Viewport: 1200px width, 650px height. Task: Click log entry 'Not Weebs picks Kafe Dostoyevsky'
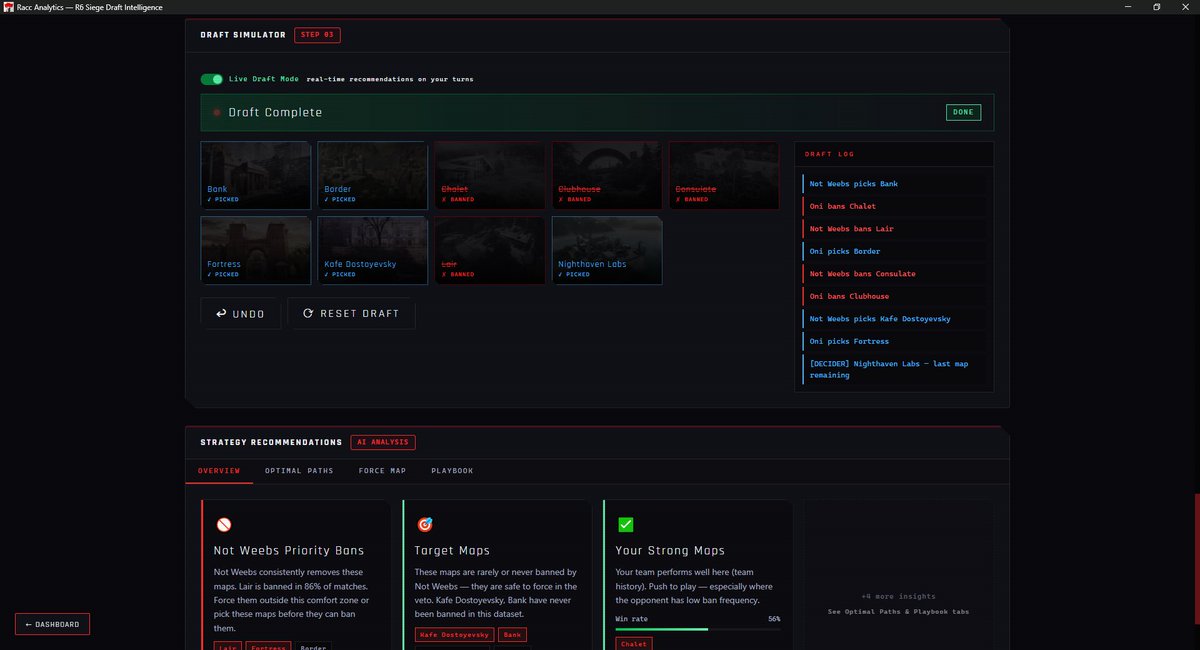894,319
